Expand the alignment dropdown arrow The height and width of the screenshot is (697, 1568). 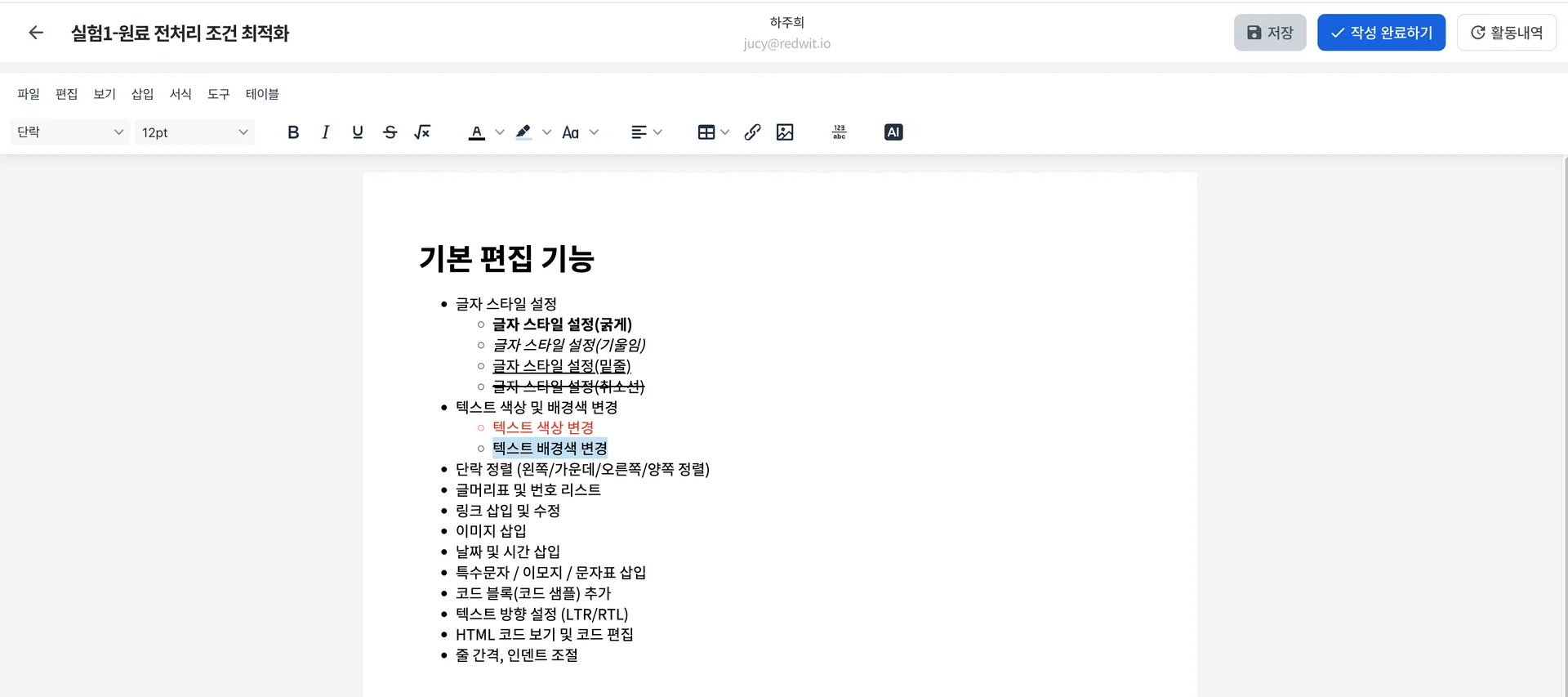657,132
